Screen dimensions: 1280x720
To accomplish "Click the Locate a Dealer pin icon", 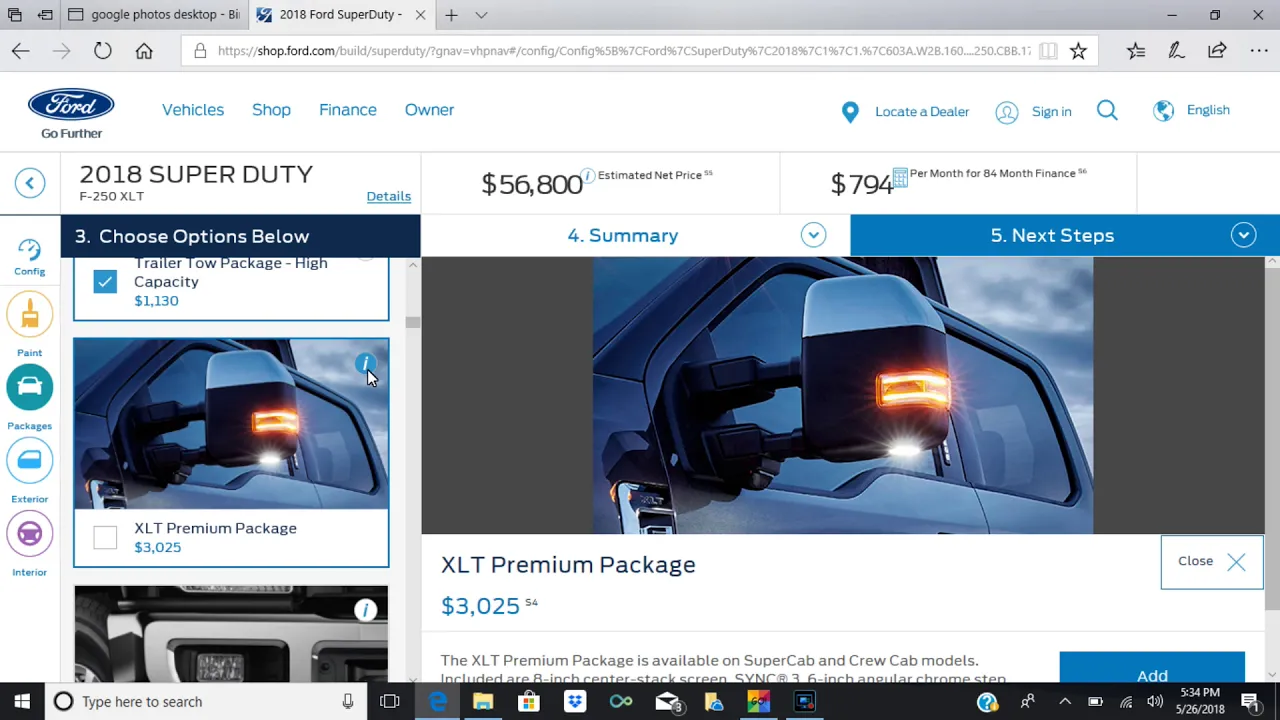I will (850, 112).
